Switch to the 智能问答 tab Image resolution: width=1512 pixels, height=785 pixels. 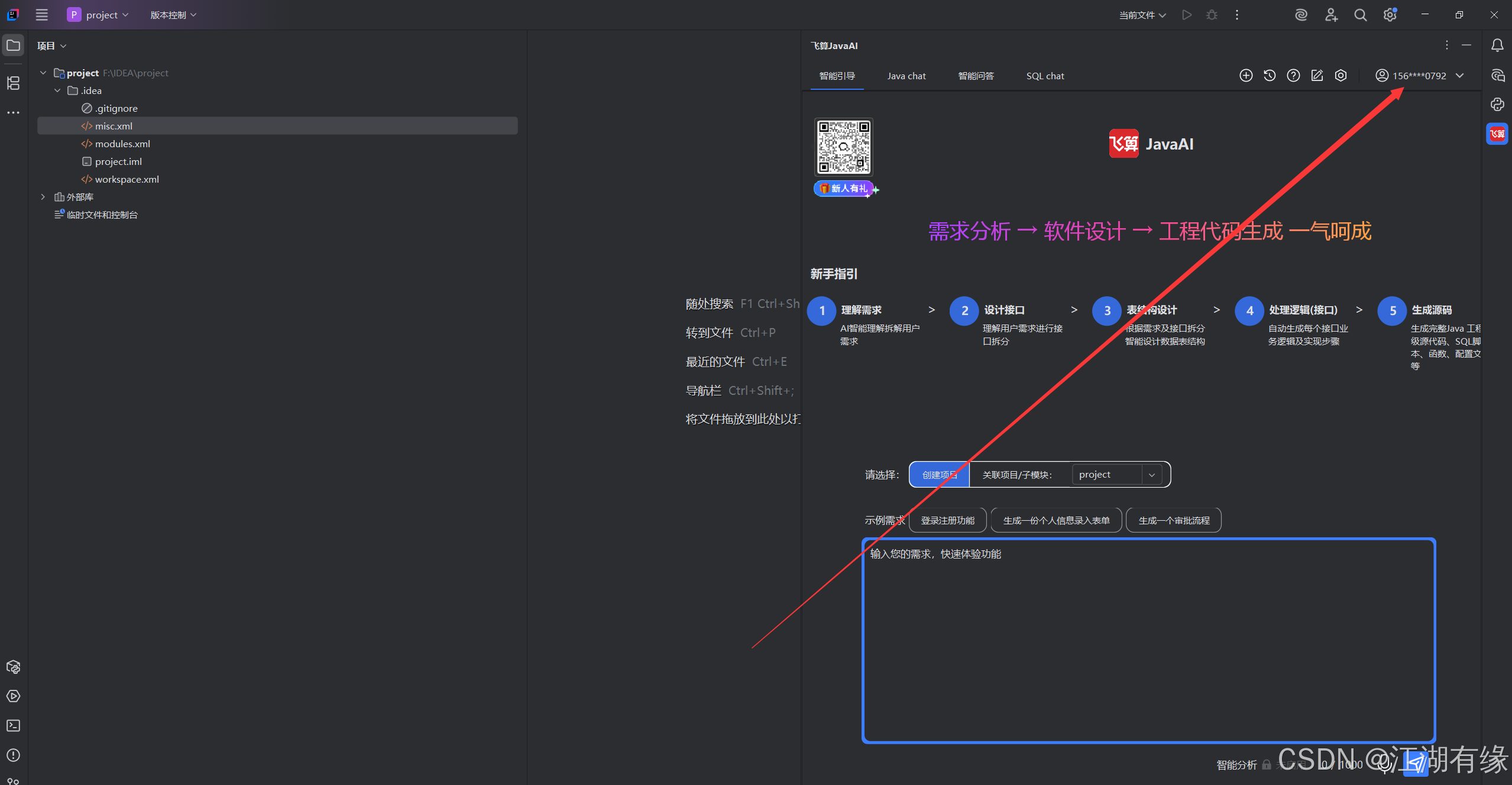976,76
